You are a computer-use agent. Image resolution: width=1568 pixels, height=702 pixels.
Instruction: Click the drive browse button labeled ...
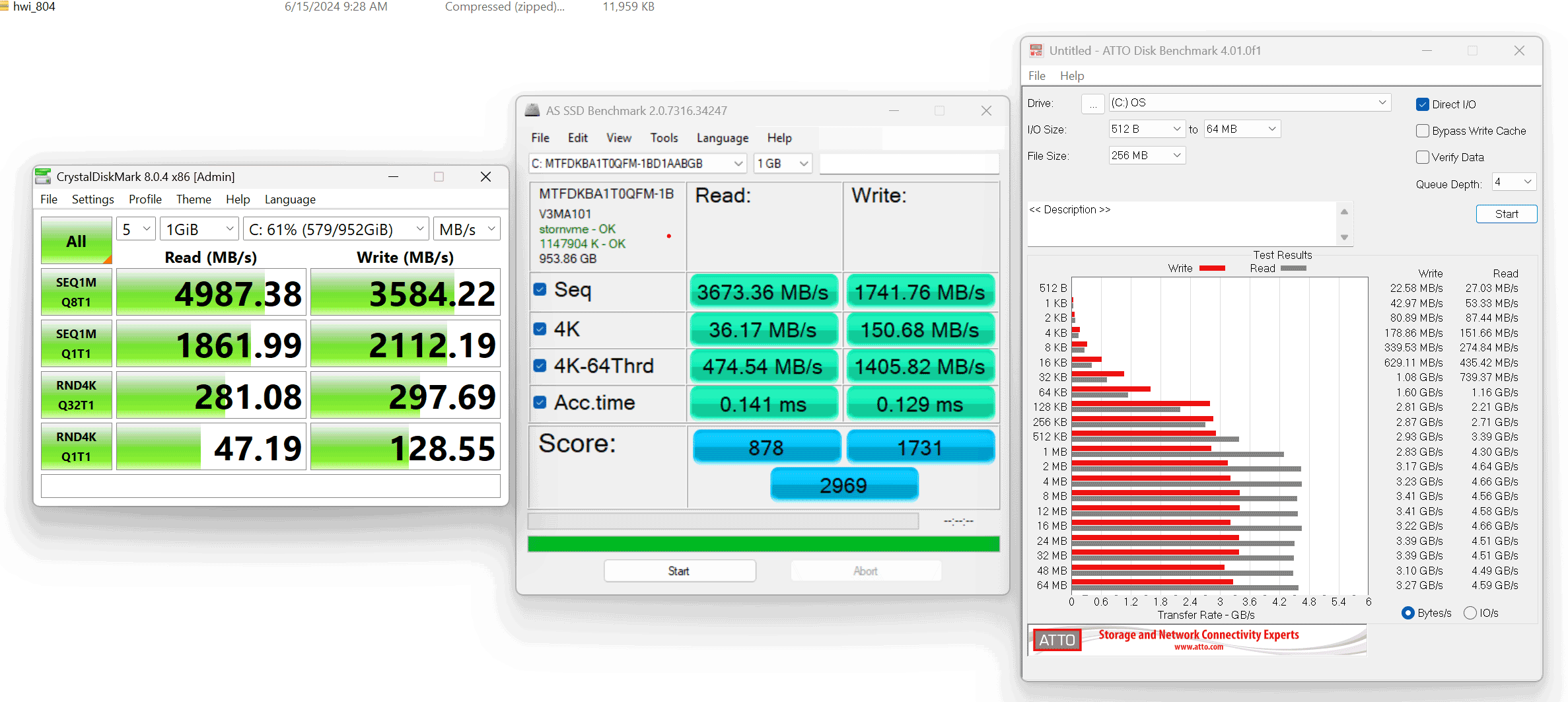tap(1093, 104)
